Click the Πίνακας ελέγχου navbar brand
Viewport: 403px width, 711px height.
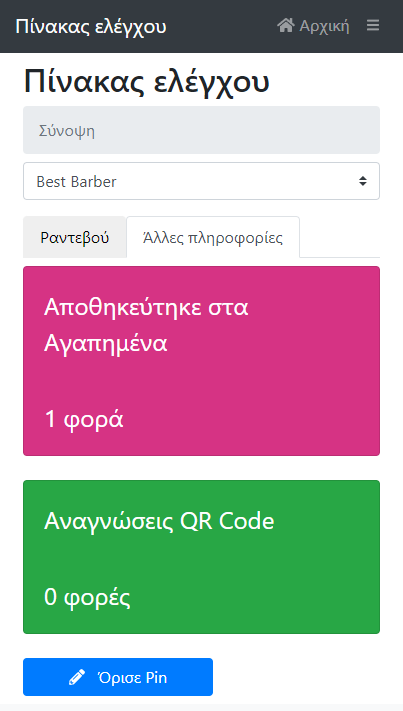click(x=91, y=26)
